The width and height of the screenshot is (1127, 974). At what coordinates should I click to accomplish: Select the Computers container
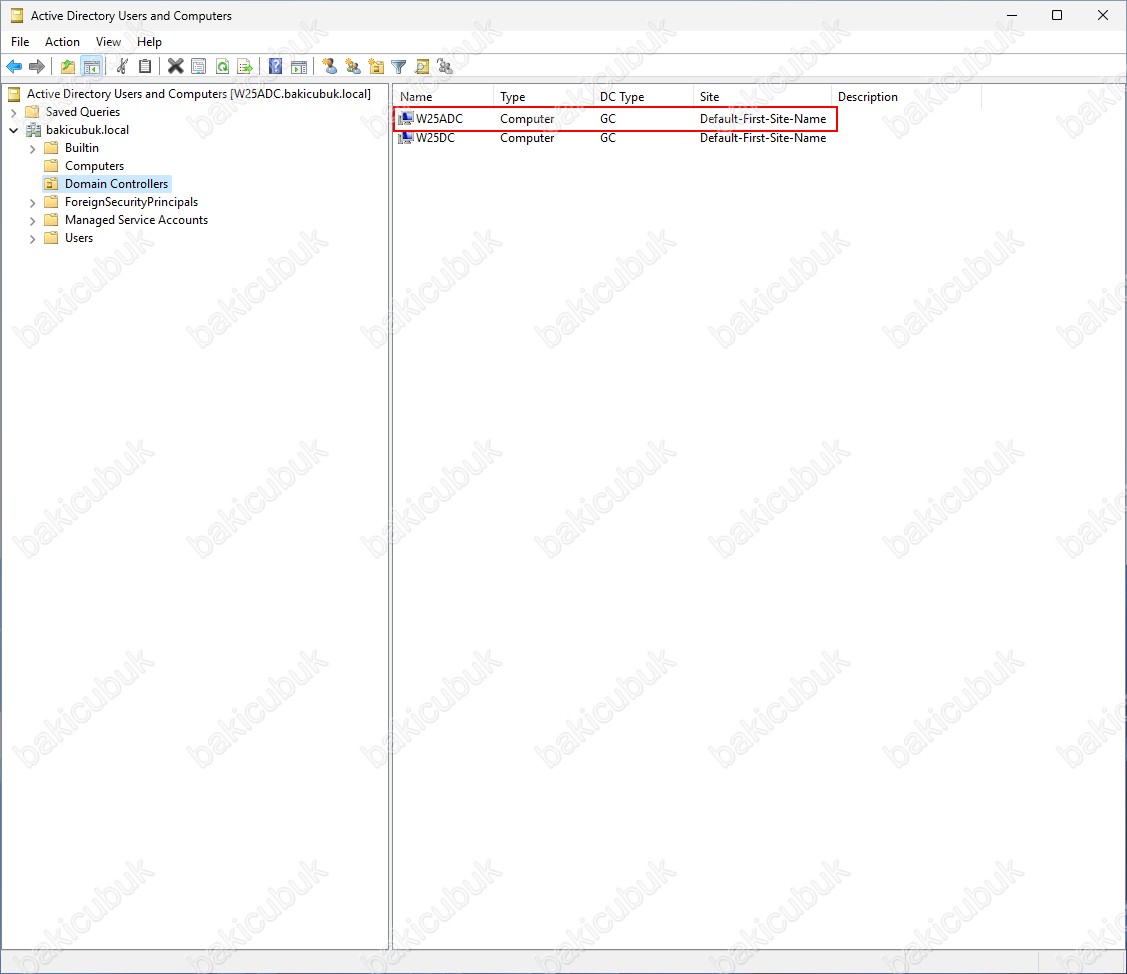pyautogui.click(x=94, y=165)
